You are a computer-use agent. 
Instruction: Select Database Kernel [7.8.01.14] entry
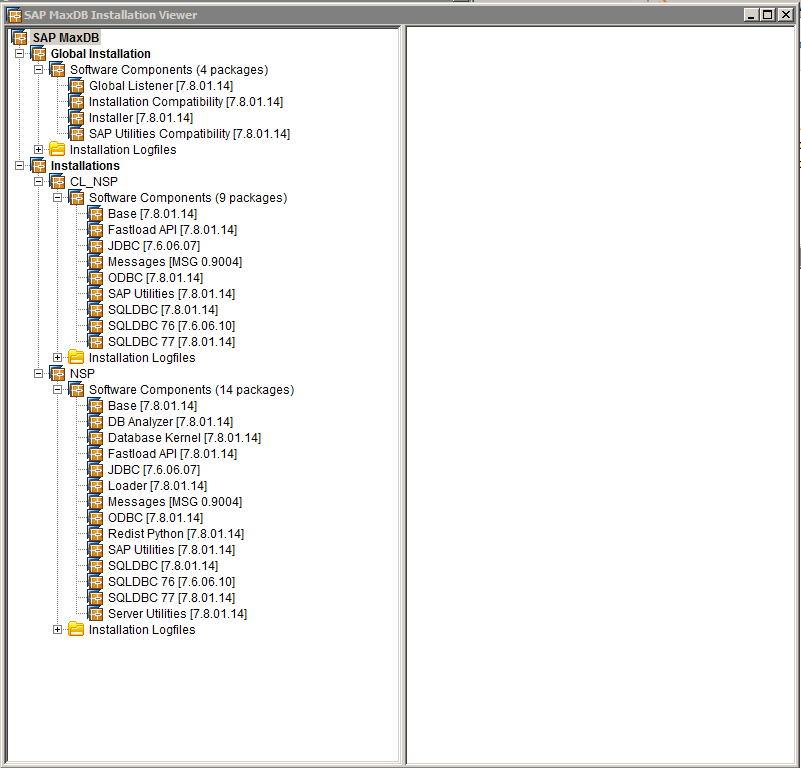[184, 438]
